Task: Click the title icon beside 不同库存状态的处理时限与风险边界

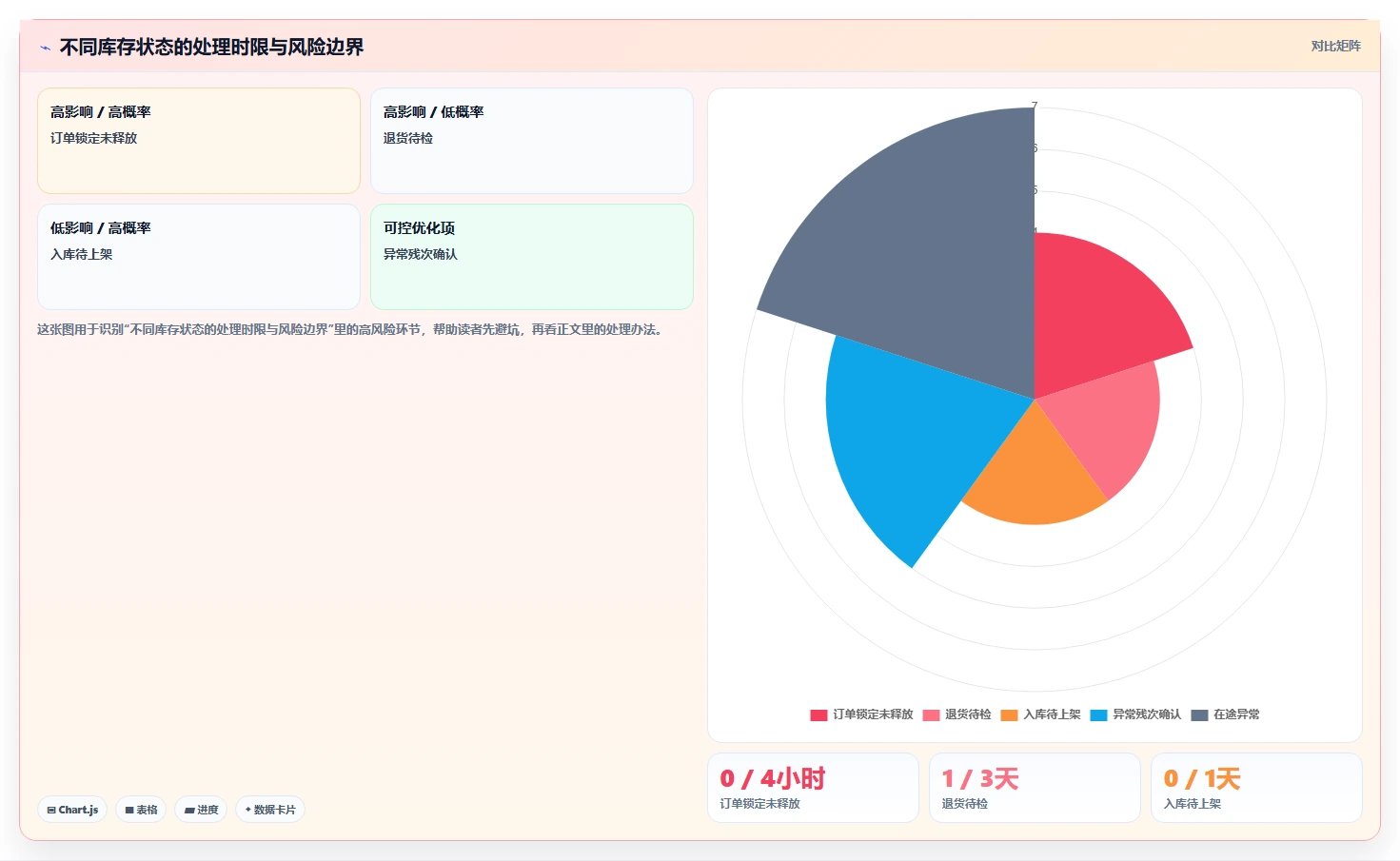Action: (45, 48)
